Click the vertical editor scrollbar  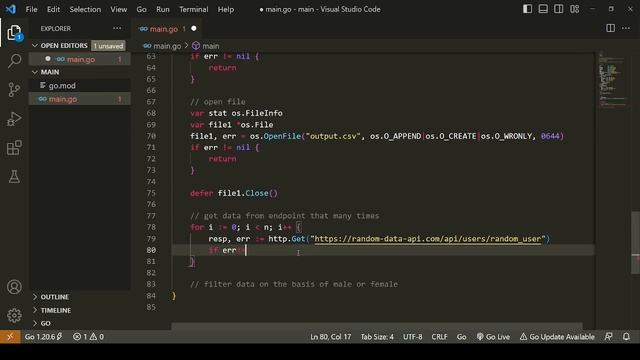tap(636, 243)
